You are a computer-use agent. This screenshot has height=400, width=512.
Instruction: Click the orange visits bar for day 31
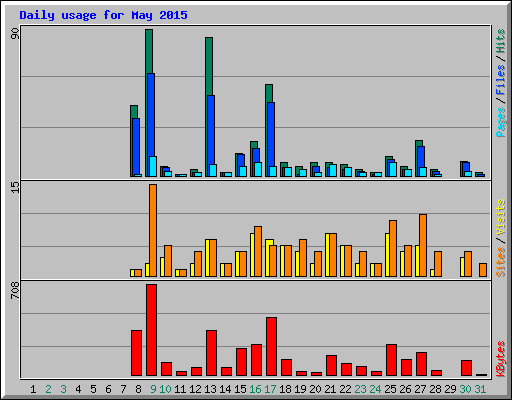[x=483, y=270]
